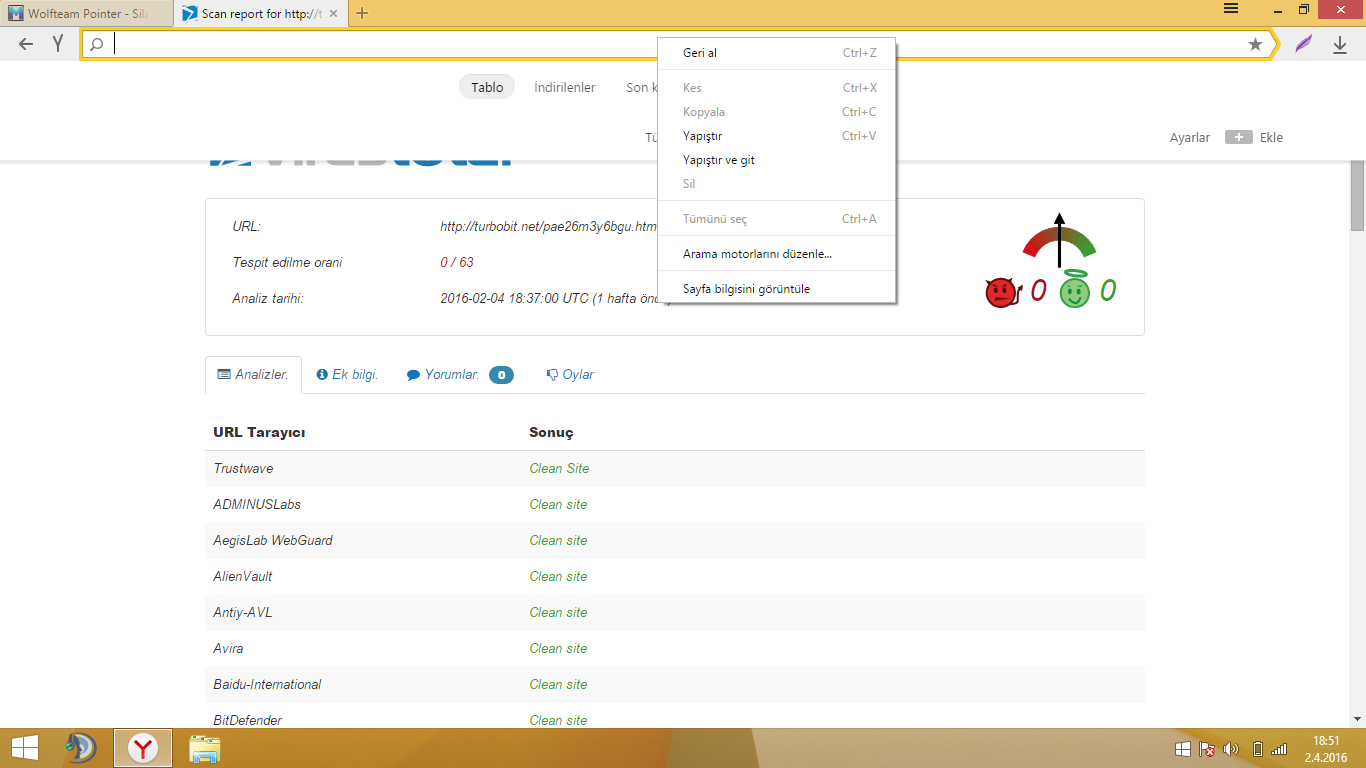Click the Windows logo icon in the system tray
Screen dimensions: 1366x768
click(1183, 749)
